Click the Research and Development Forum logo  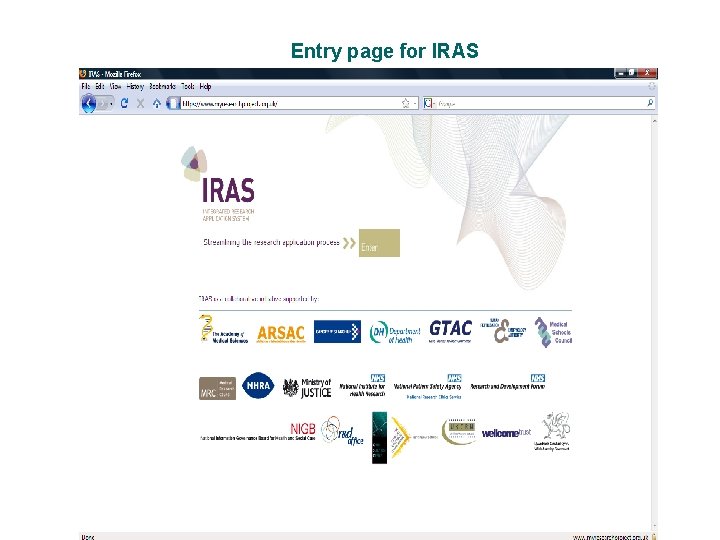[508, 382]
